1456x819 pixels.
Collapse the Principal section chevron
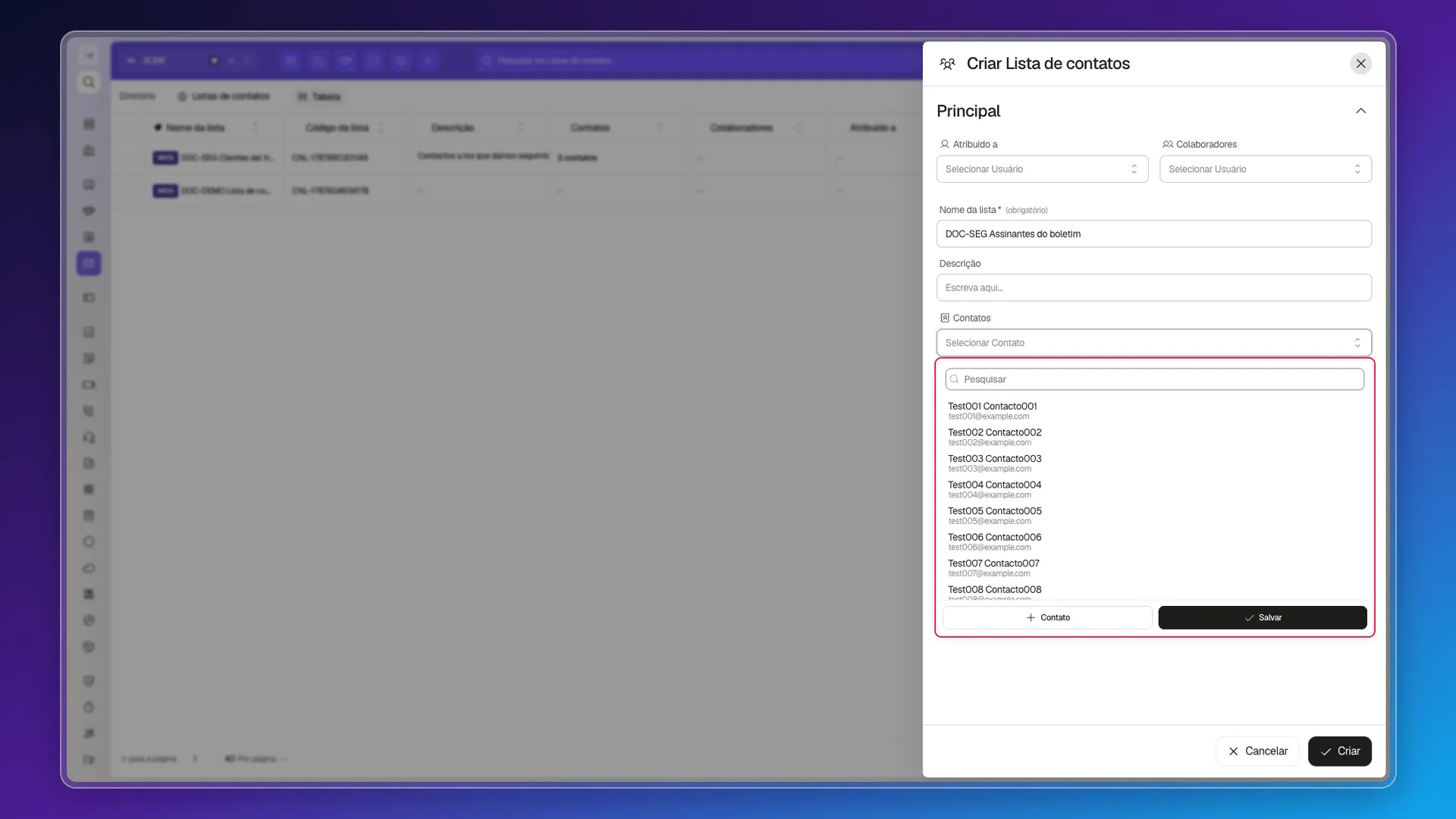1360,111
